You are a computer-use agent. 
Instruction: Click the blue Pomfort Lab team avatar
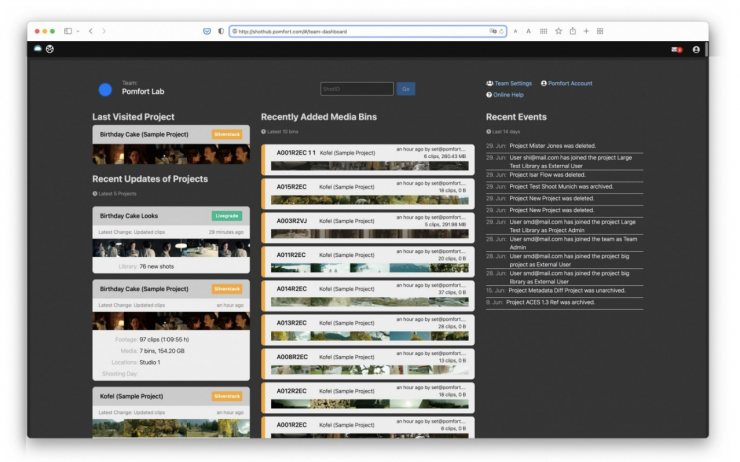click(105, 89)
